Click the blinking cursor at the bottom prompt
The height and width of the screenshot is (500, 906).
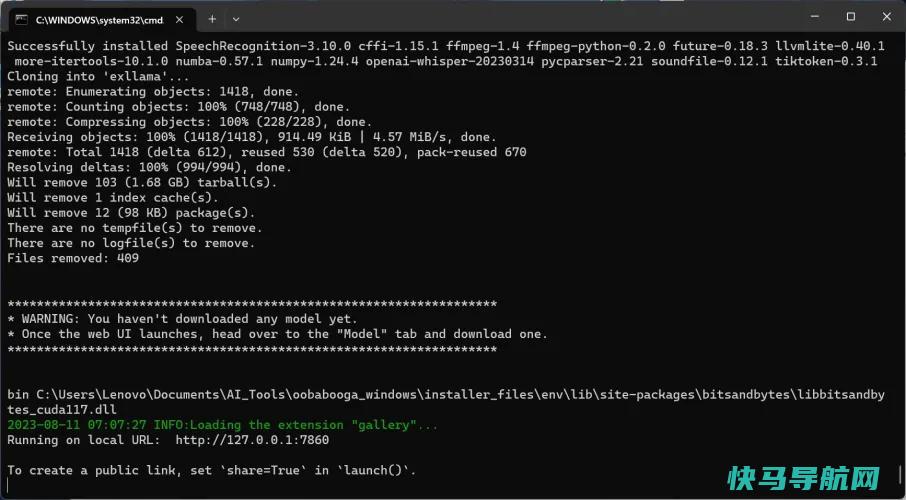pyautogui.click(x=9, y=485)
